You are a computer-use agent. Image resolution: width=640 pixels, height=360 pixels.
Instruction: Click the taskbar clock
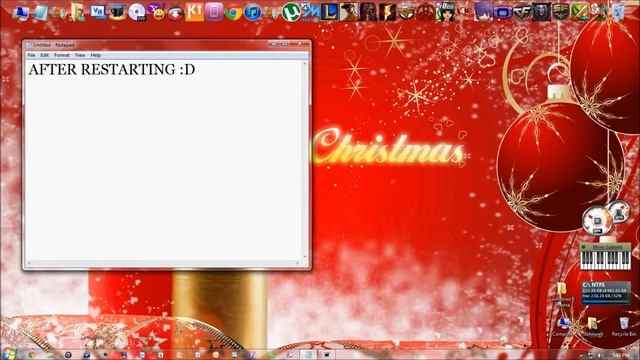(x=622, y=356)
